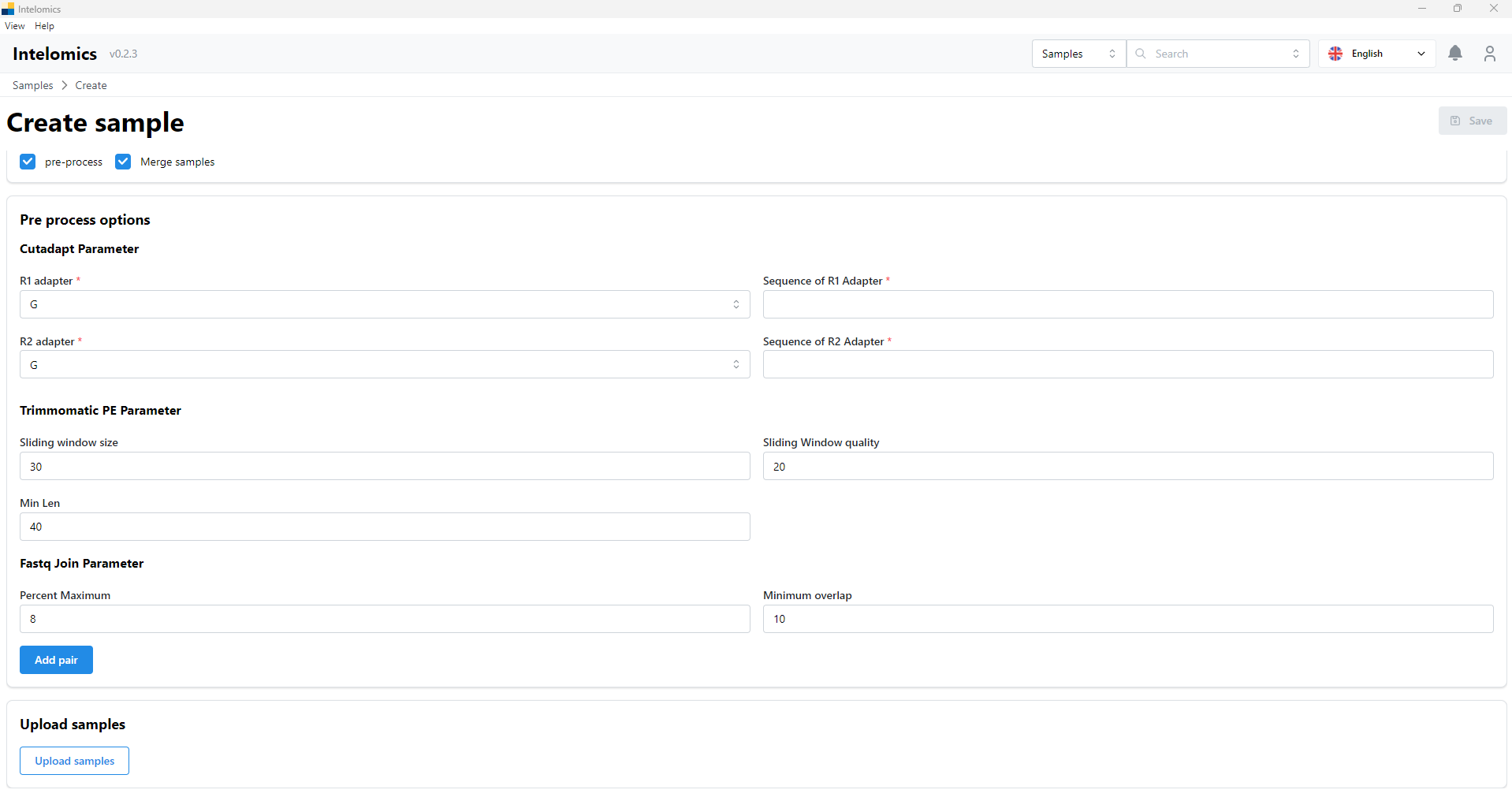Open the Help menu

44,26
